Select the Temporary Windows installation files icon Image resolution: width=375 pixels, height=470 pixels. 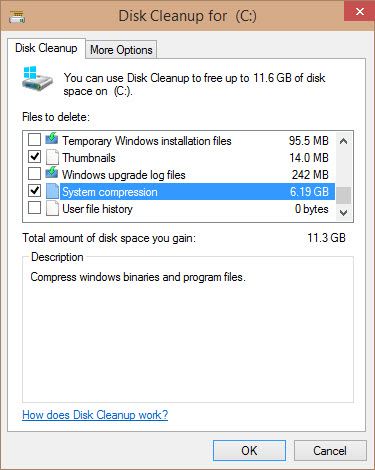pos(52,139)
